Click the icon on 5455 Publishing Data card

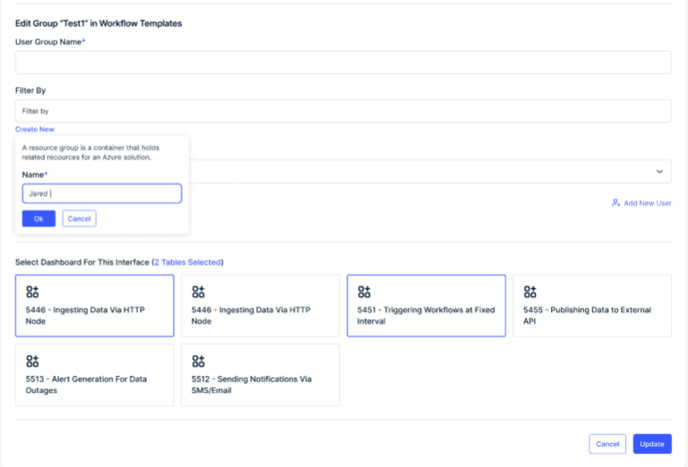[x=530, y=292]
